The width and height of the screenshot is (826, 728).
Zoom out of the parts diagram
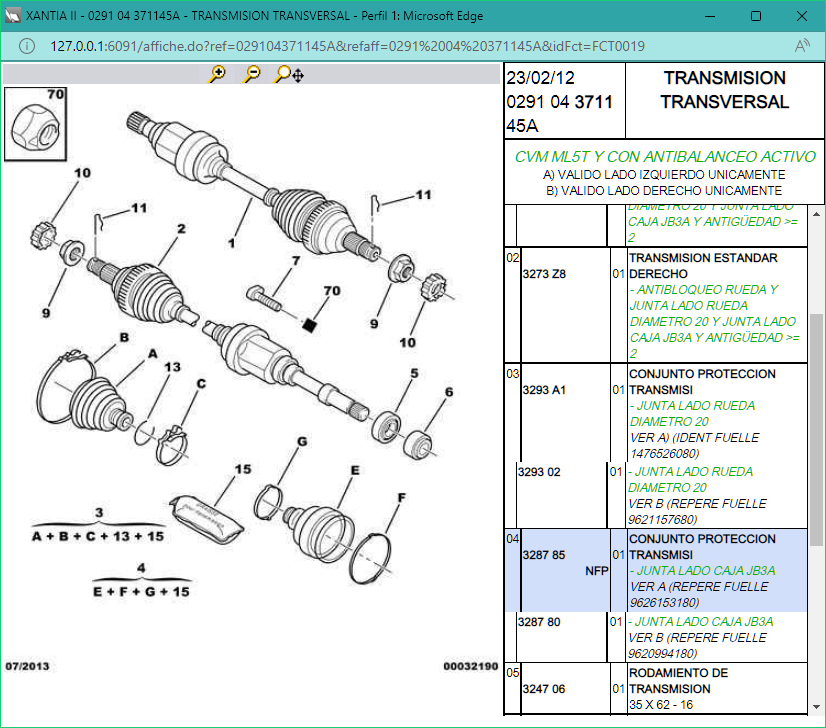click(x=252, y=74)
